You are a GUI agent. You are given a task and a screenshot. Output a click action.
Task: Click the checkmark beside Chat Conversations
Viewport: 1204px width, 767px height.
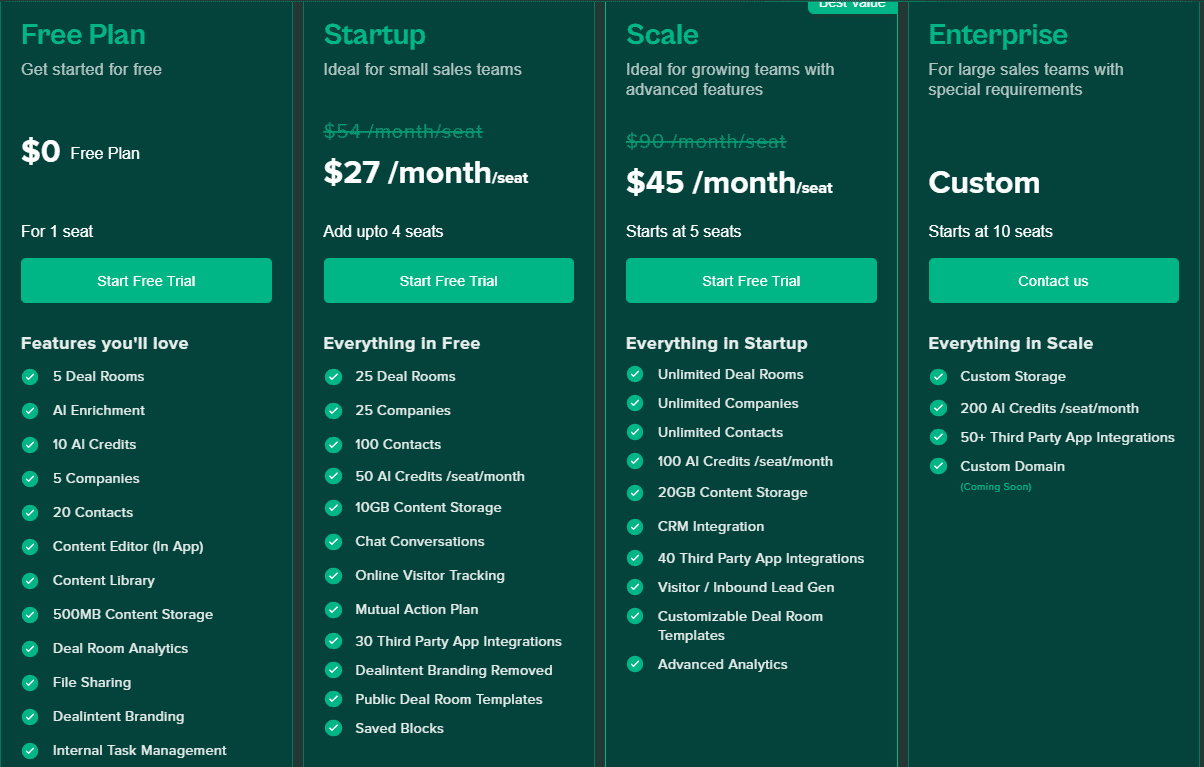(x=333, y=541)
